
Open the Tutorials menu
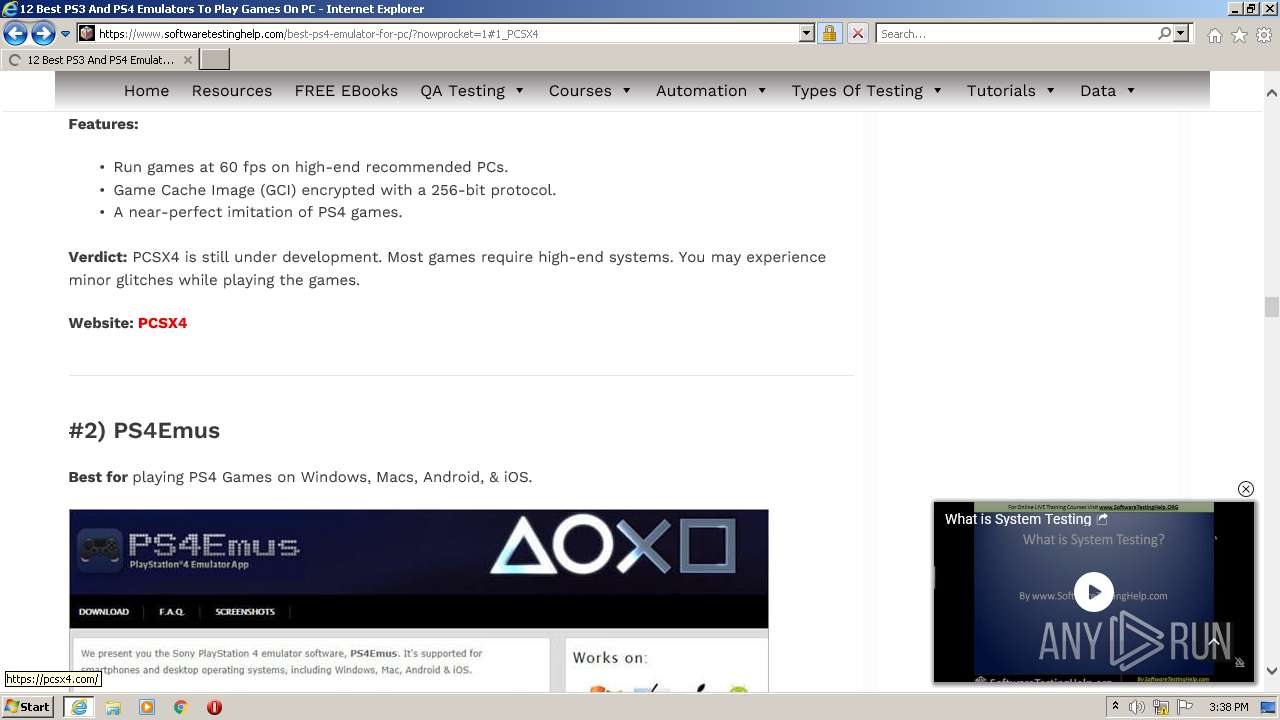1001,90
